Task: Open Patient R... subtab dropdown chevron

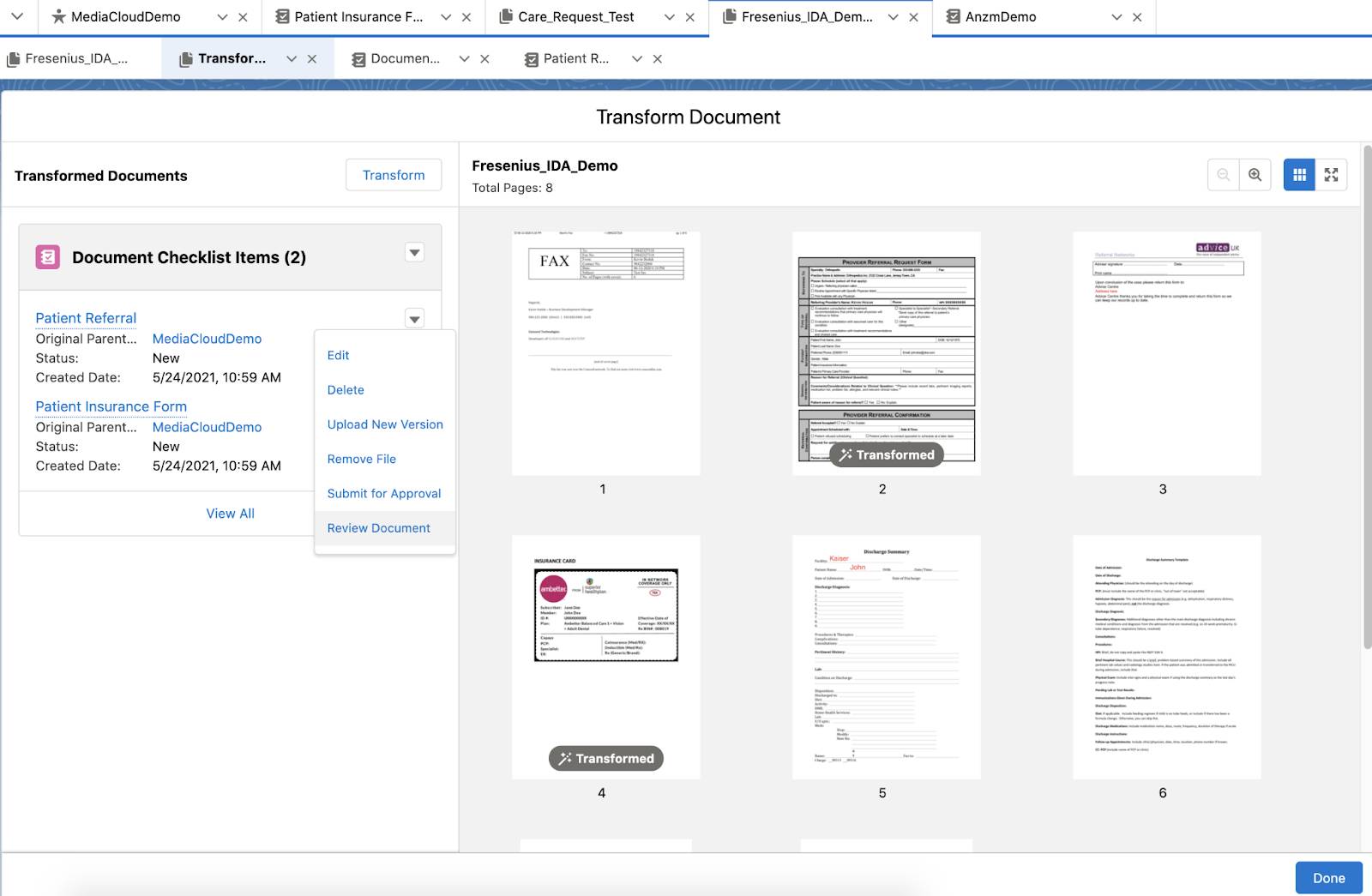Action: click(637, 59)
